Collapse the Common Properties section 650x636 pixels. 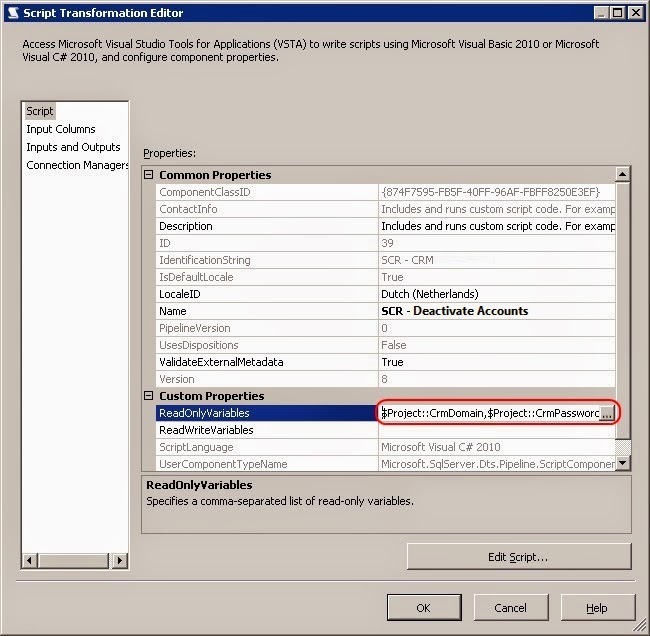click(148, 175)
